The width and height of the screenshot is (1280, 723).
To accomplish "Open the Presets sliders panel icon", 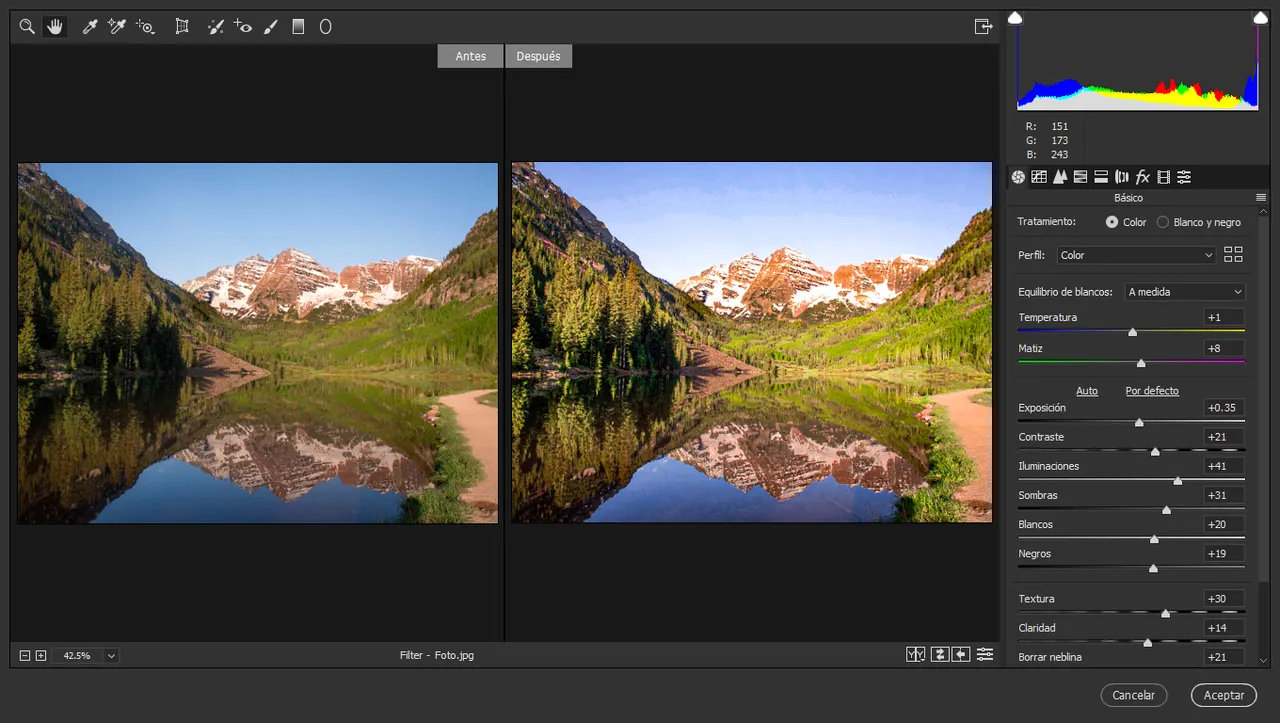I will (1184, 177).
